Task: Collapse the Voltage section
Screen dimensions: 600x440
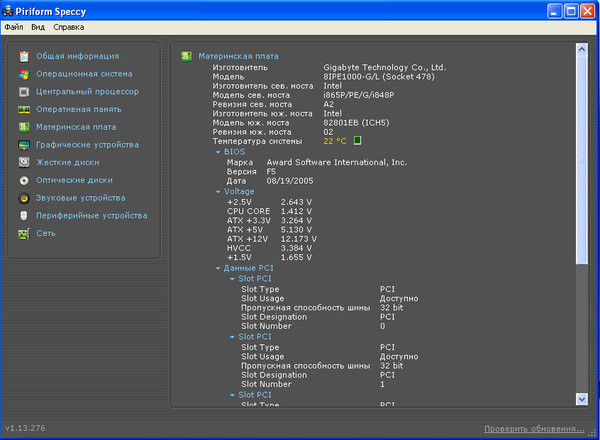Action: click(218, 192)
